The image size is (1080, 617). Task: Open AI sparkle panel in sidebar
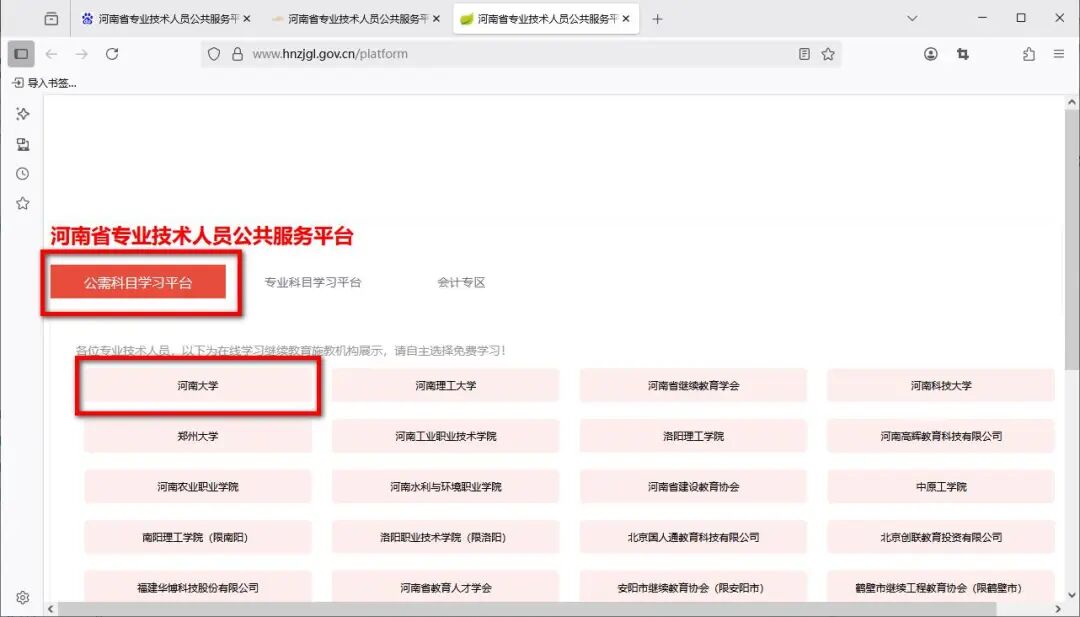coord(23,114)
